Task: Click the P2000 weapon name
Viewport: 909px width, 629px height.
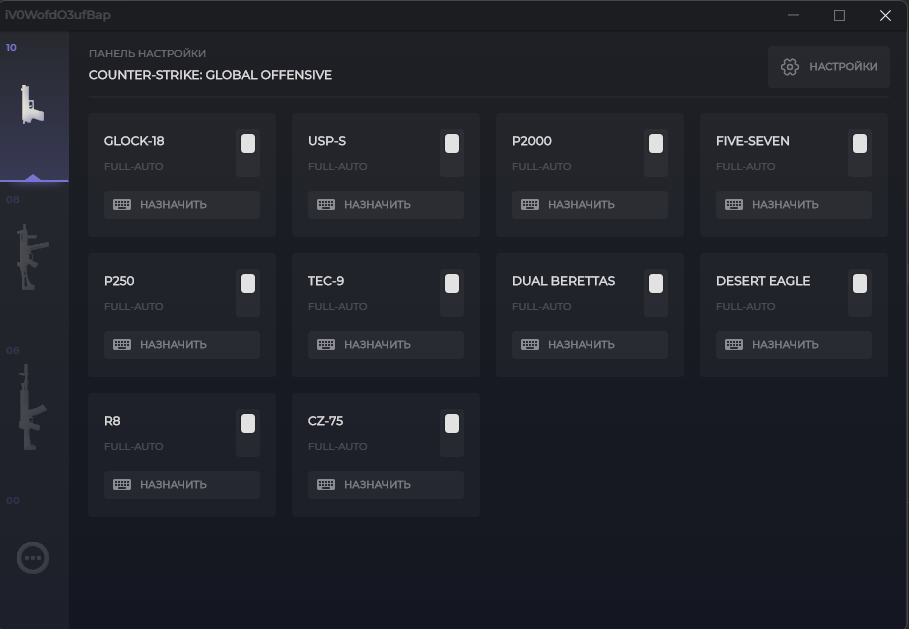Action: tap(532, 141)
